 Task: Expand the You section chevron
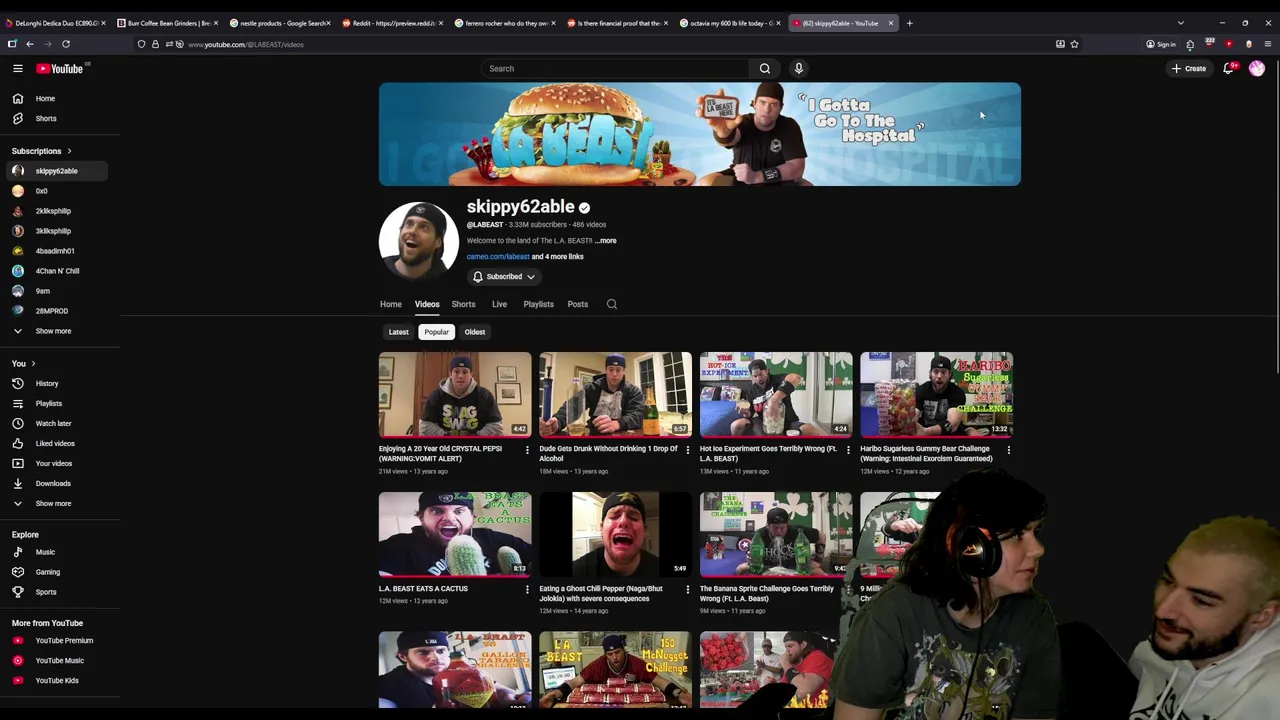[33, 363]
